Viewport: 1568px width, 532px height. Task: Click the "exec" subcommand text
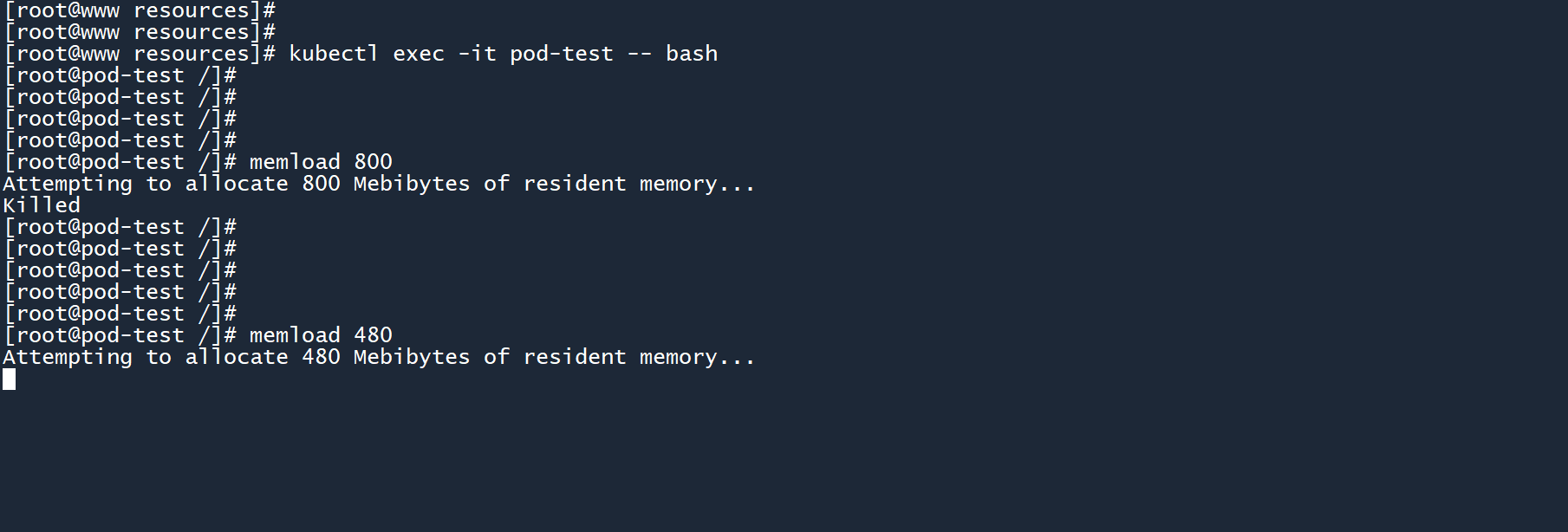point(418,54)
